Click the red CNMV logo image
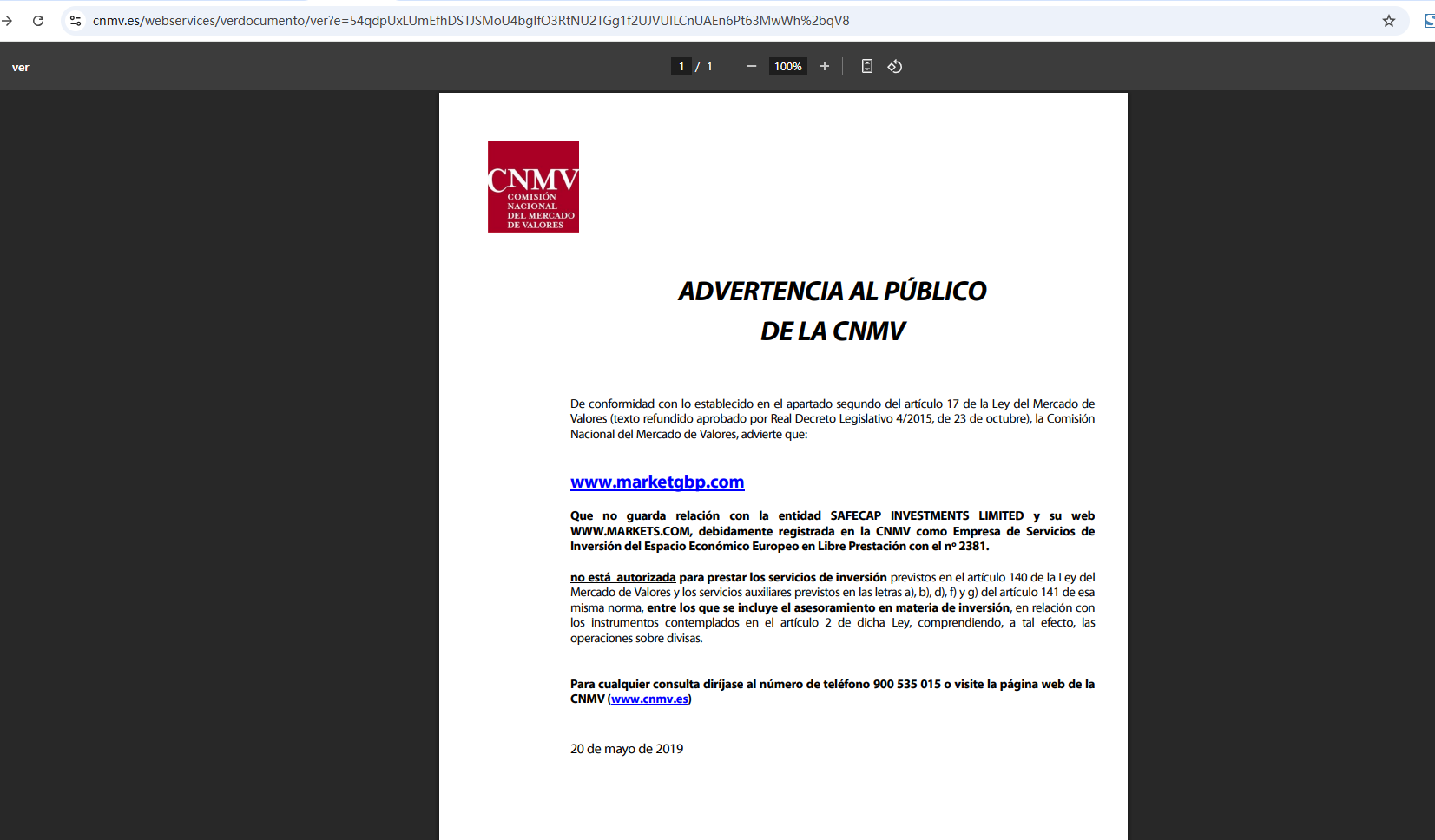This screenshot has height=840, width=1435. click(x=533, y=187)
